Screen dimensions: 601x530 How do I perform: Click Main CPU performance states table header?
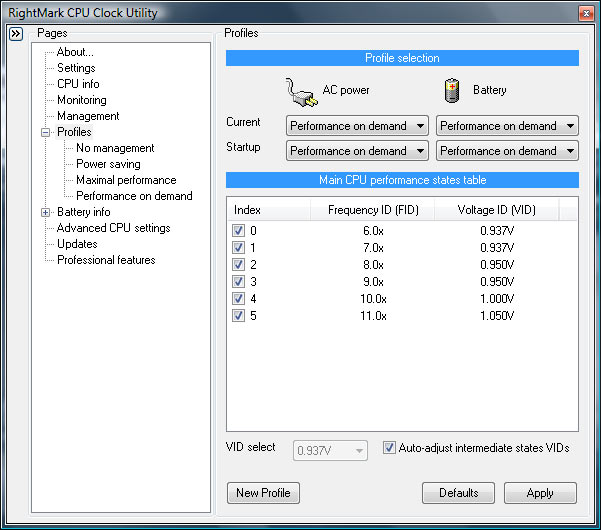(402, 180)
